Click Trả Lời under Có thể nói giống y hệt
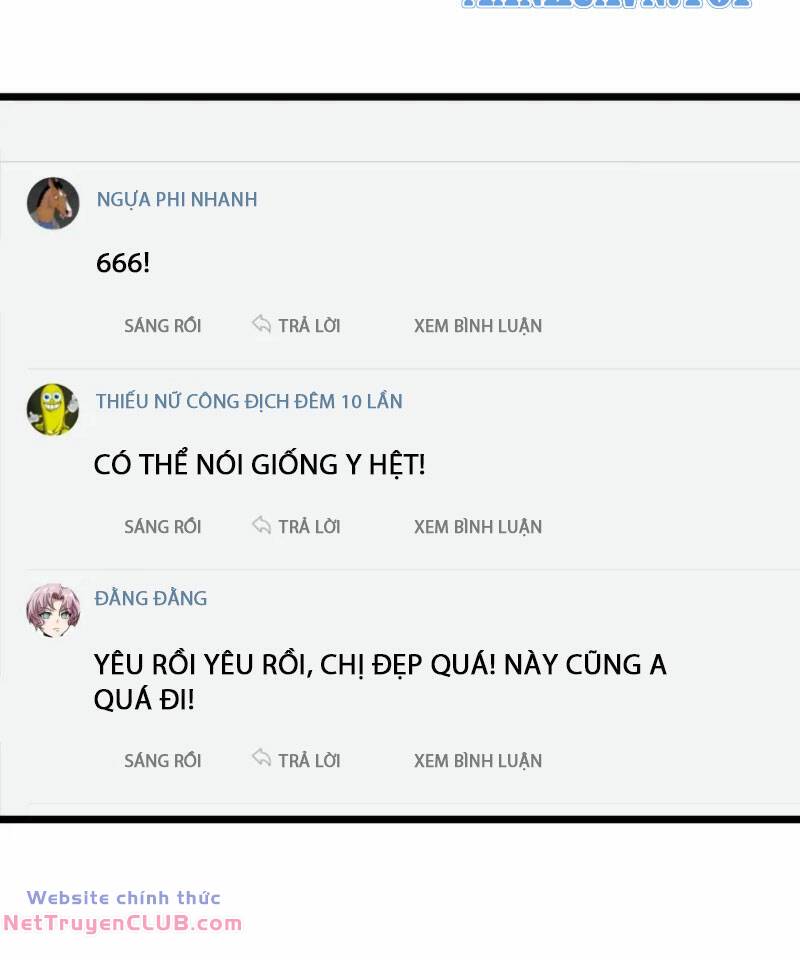 pos(309,527)
